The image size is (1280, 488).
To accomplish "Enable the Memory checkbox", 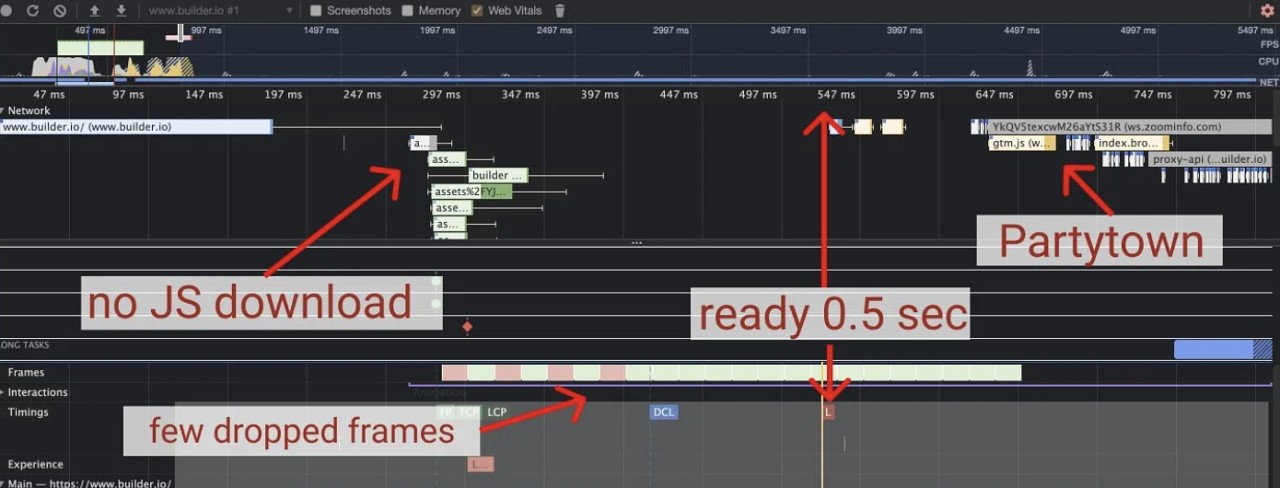I will click(407, 11).
